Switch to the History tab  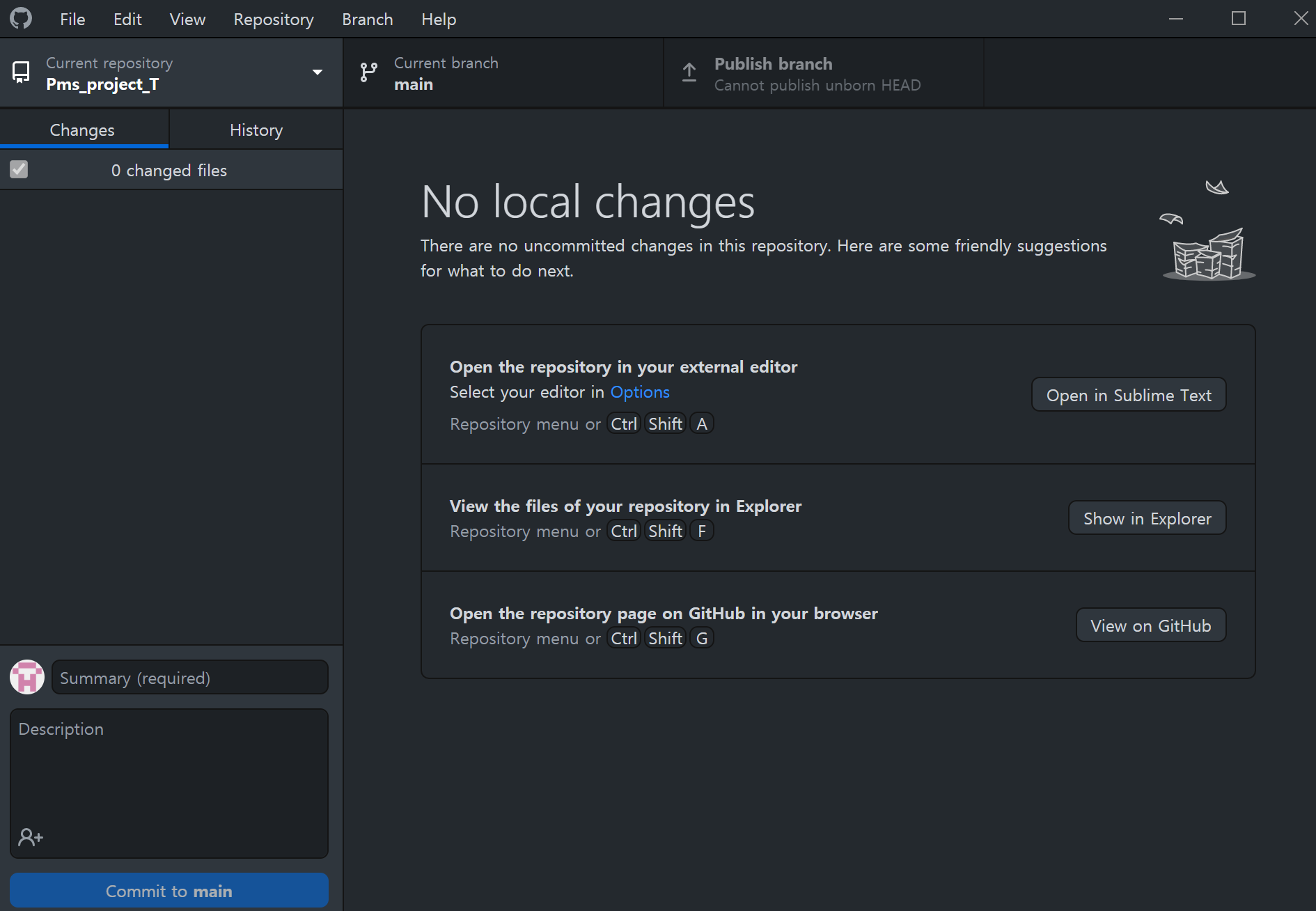click(256, 130)
